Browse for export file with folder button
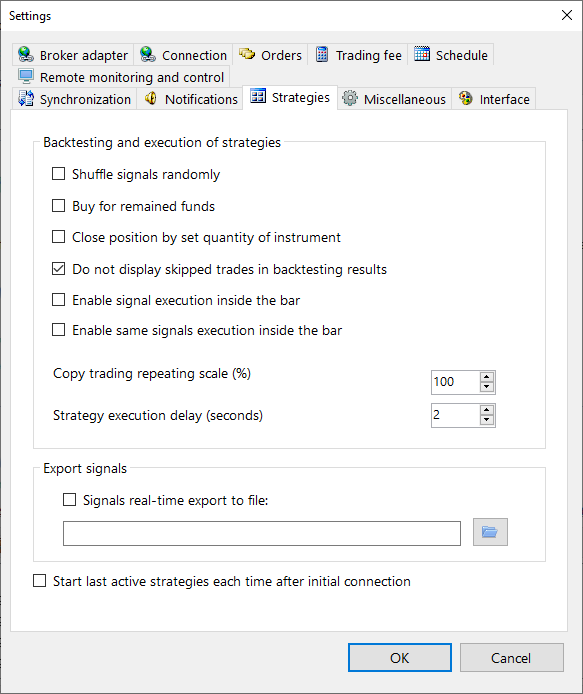 tap(490, 532)
